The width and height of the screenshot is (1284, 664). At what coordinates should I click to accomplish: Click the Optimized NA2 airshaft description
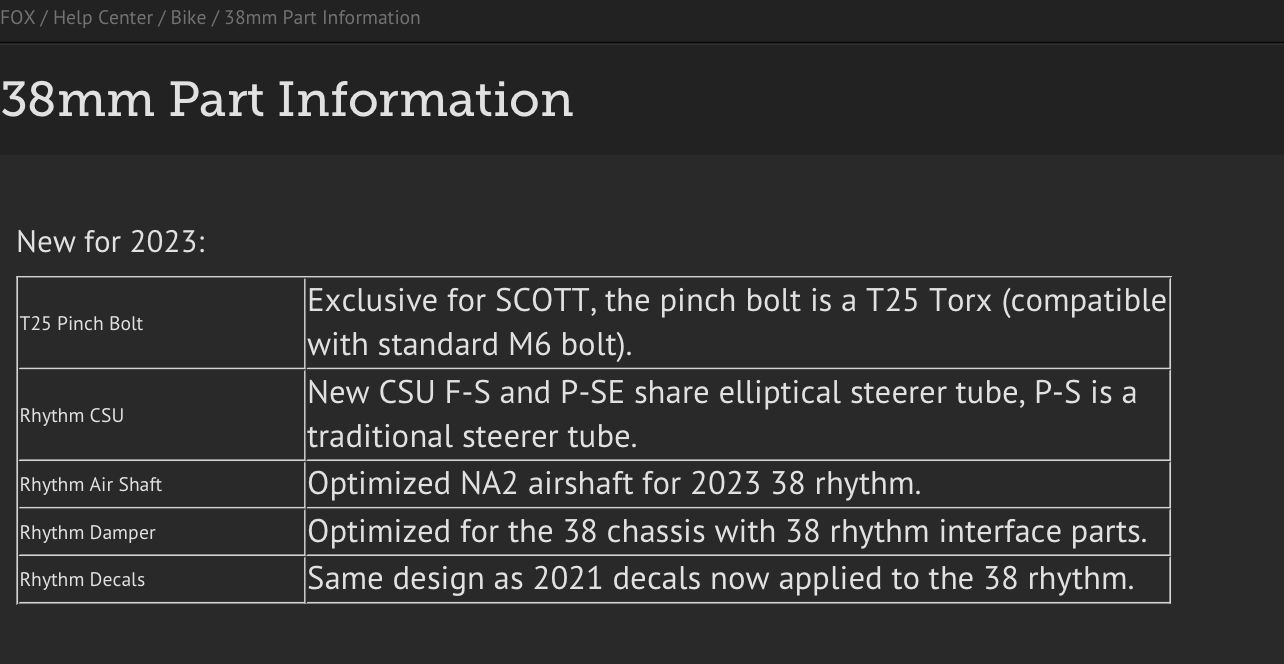614,484
